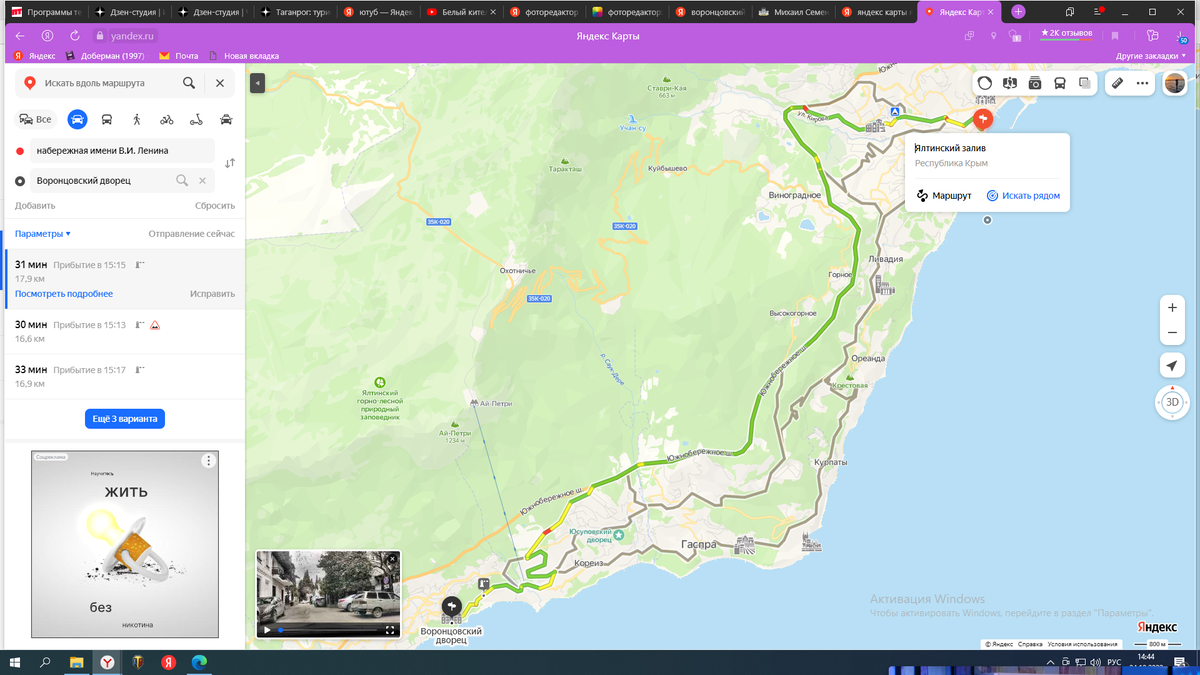The height and width of the screenshot is (675, 1200).
Task: Select the walking route icon
Action: [x=136, y=119]
